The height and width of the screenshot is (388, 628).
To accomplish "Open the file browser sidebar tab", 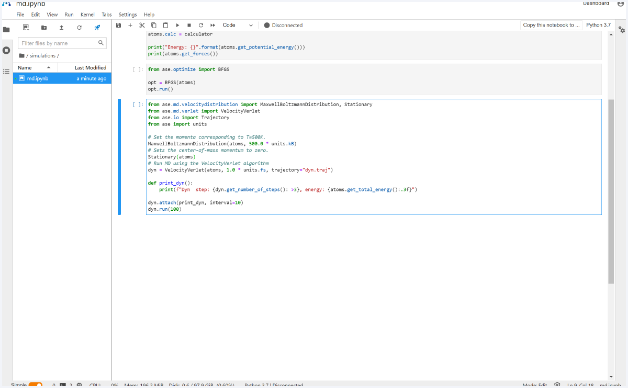I will pos(6,30).
